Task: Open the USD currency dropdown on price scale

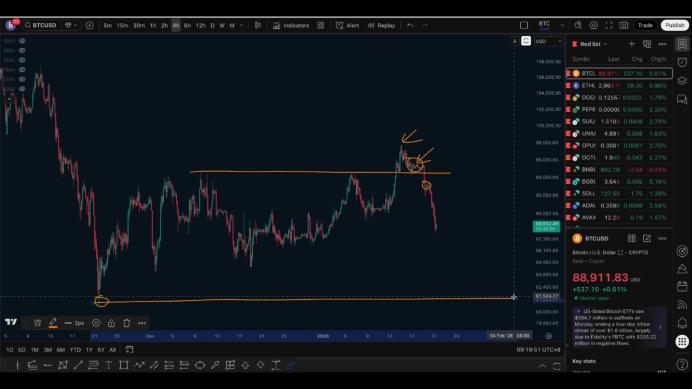Action: (548, 42)
